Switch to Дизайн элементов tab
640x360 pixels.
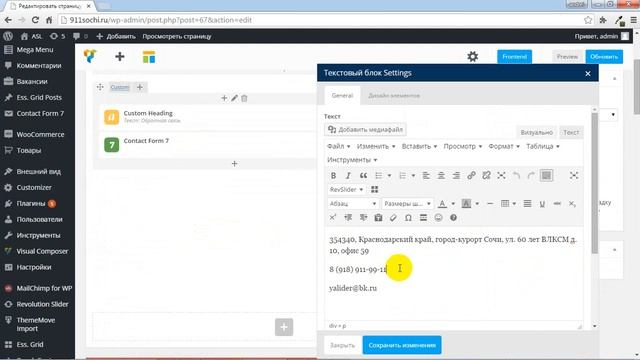tap(394, 96)
